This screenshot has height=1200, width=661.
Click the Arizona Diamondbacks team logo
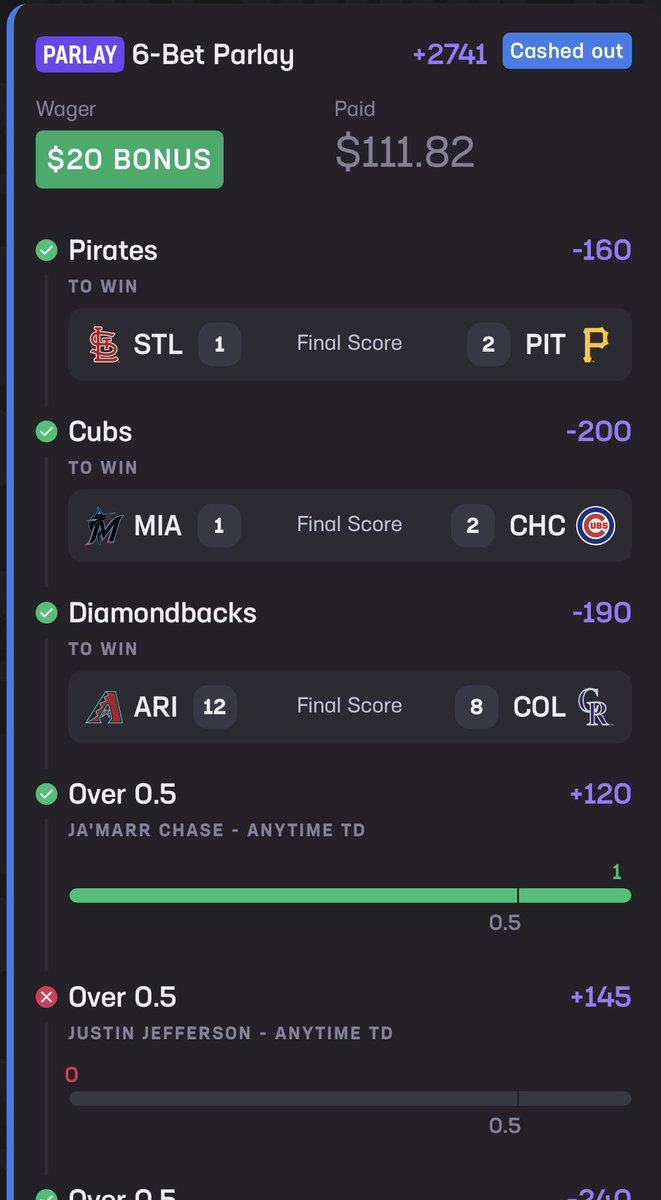pos(104,707)
